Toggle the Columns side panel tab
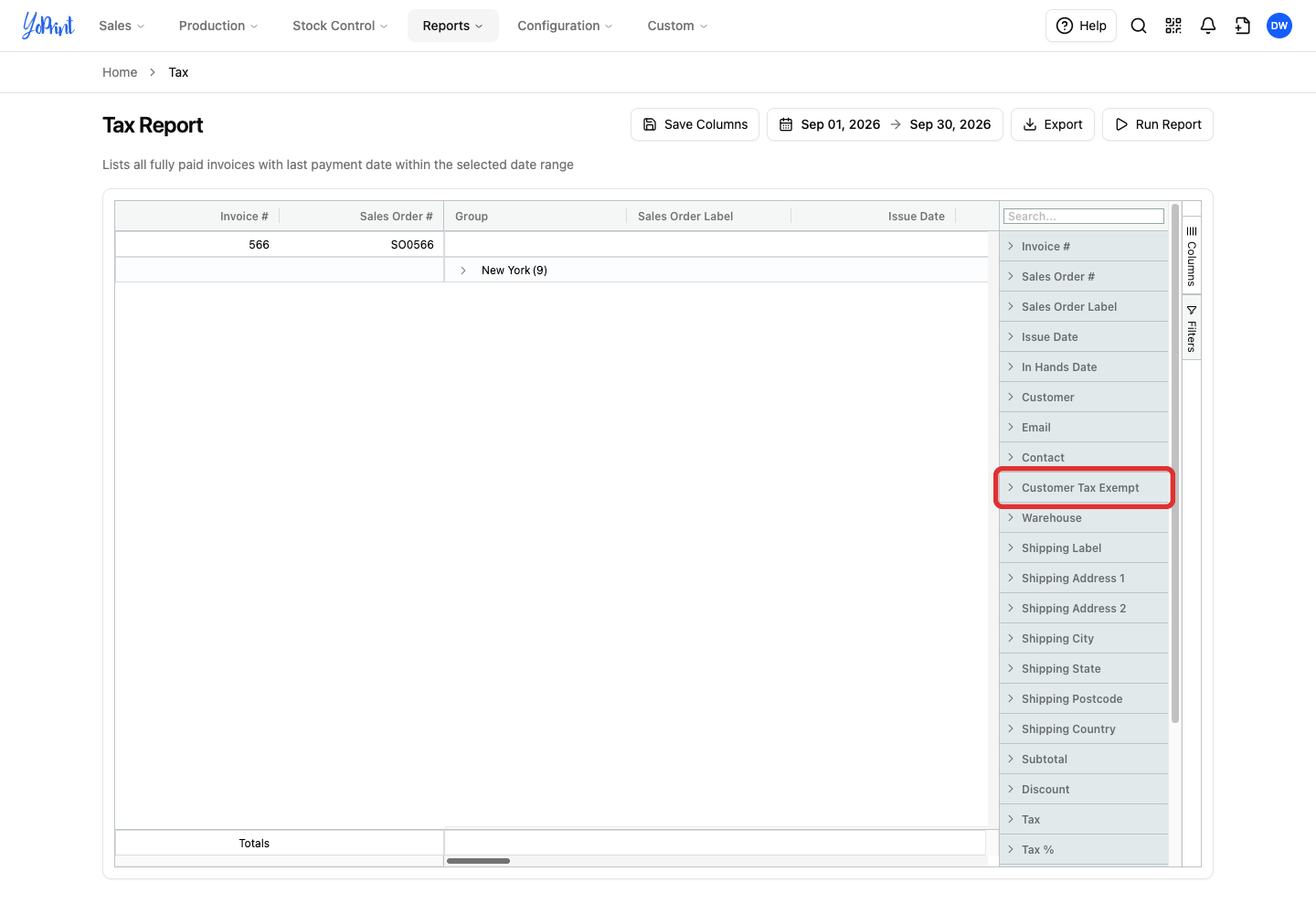The height and width of the screenshot is (914, 1316). point(1192,256)
